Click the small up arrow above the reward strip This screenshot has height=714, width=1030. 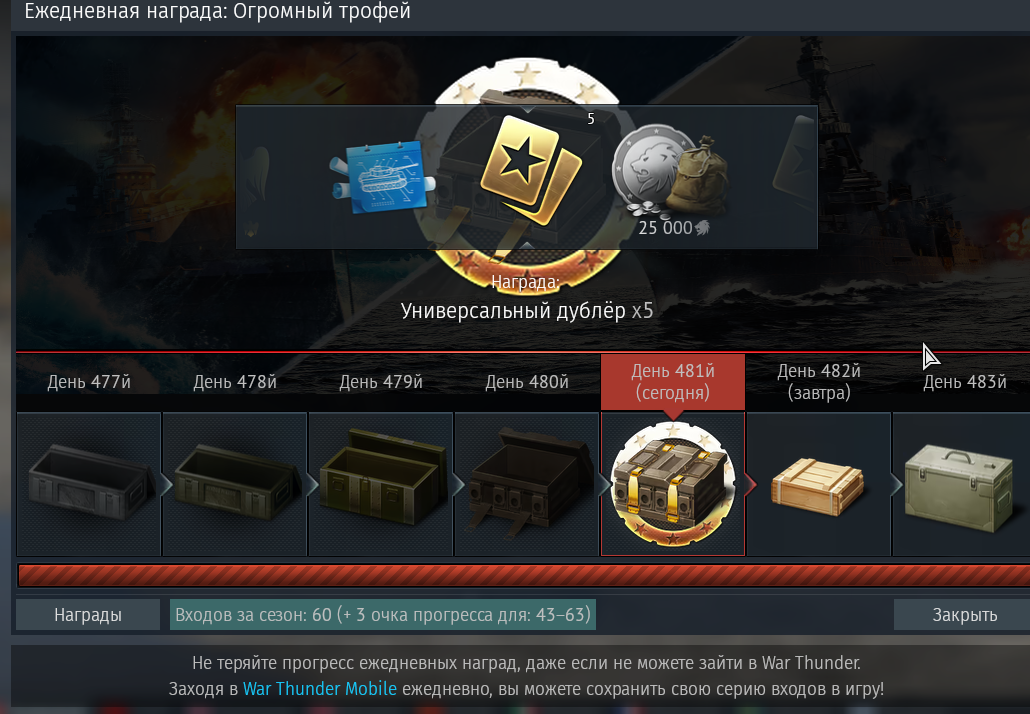click(x=527, y=110)
